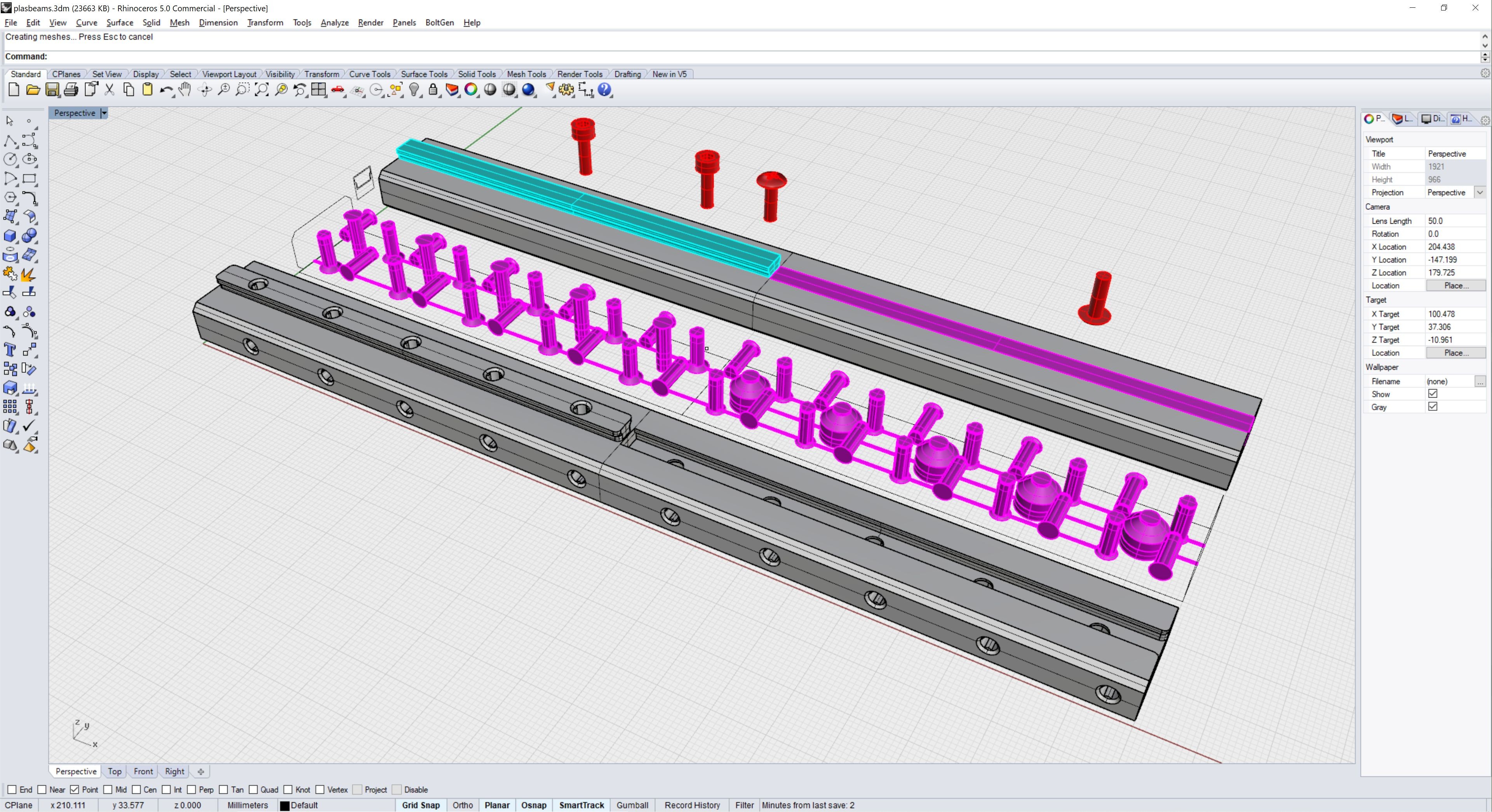Switch to the Mesh Tools toolbar tab
1492x812 pixels.
526,74
